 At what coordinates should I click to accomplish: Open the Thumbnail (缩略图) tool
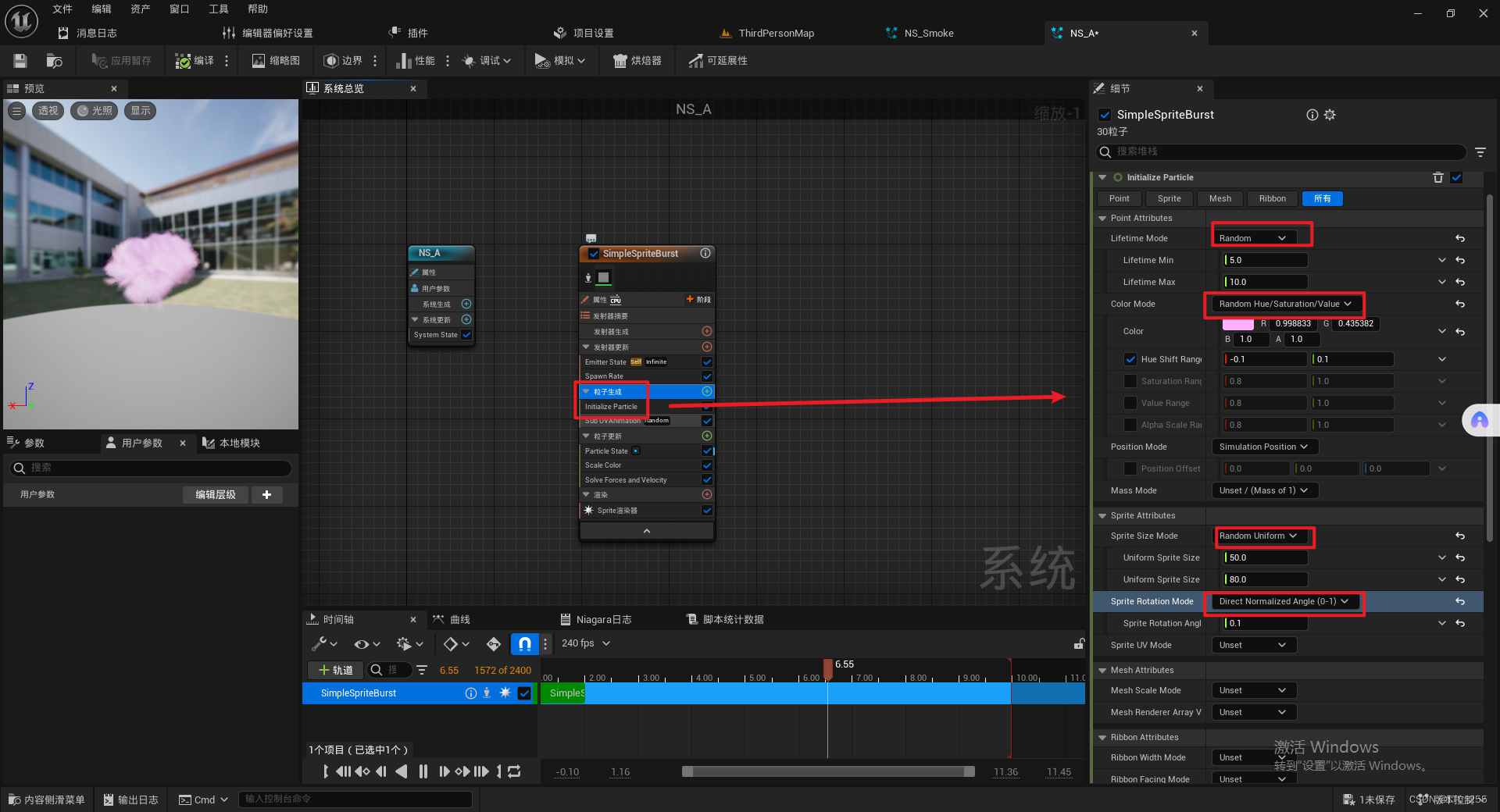[276, 61]
